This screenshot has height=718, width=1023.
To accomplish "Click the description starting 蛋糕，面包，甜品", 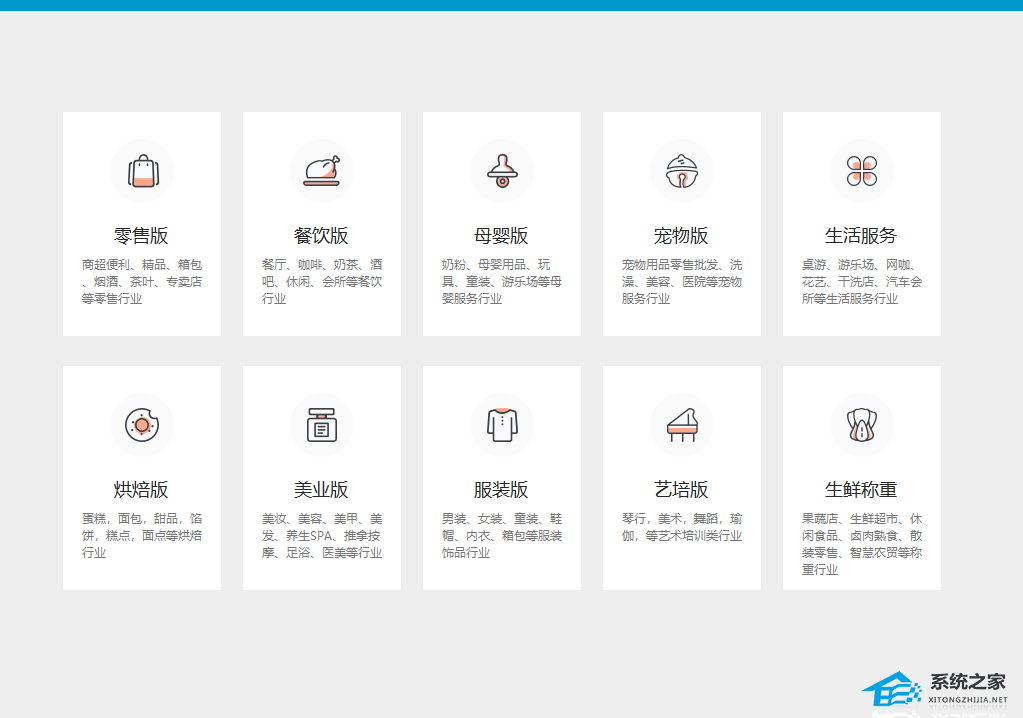I will (142, 535).
